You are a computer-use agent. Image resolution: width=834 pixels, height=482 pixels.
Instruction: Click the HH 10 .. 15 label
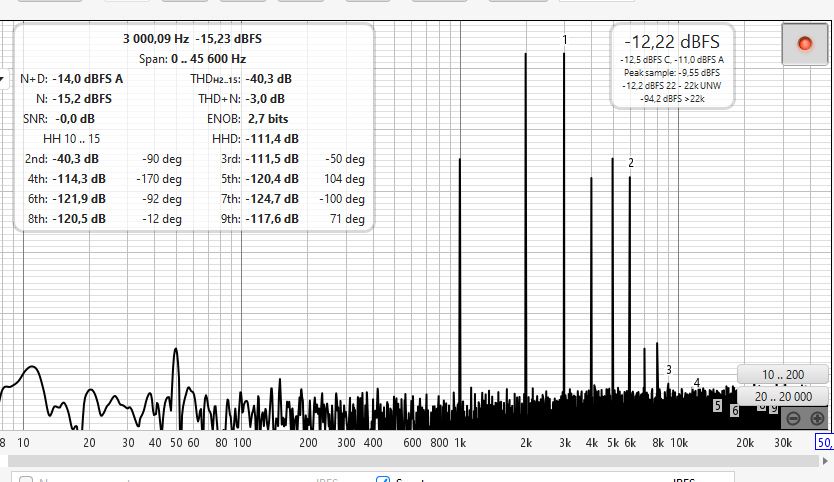[71, 139]
